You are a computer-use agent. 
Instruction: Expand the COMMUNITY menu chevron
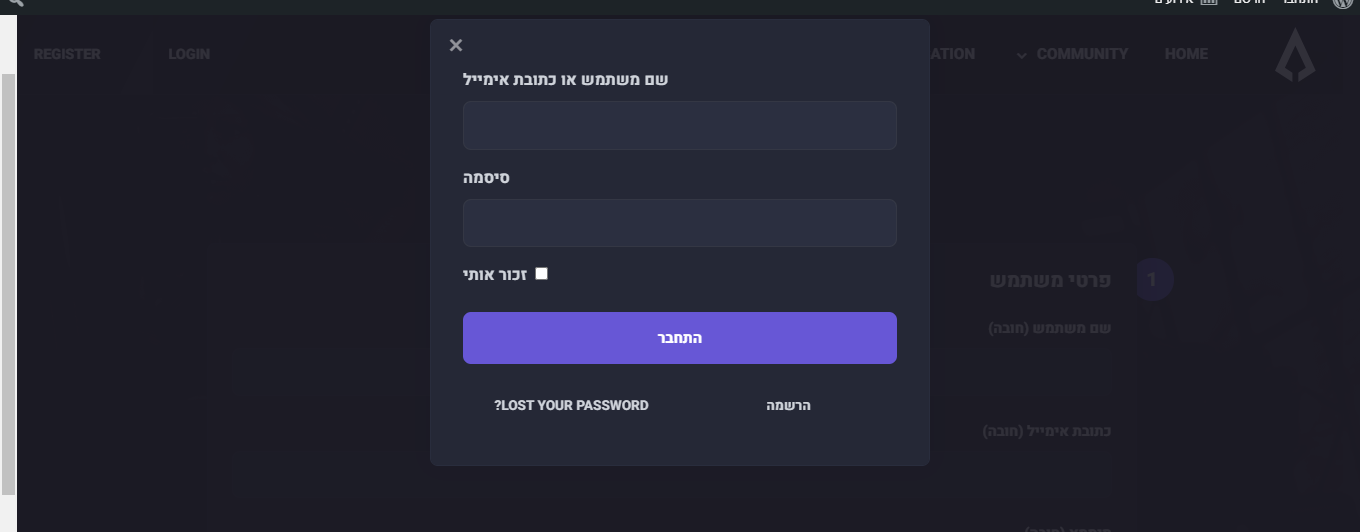(1021, 55)
